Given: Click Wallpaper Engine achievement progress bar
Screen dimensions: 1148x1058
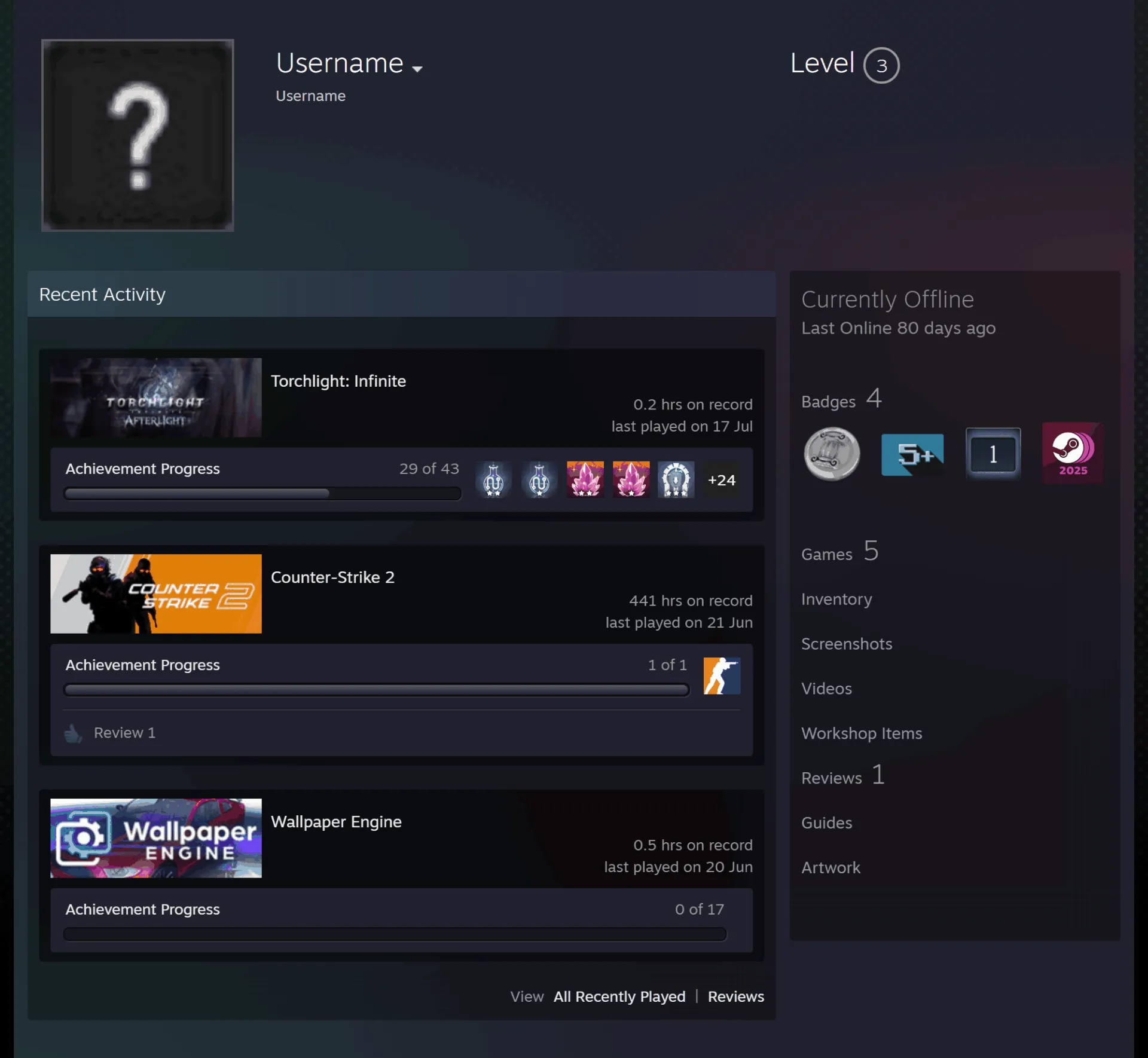Looking at the screenshot, I should (x=395, y=934).
